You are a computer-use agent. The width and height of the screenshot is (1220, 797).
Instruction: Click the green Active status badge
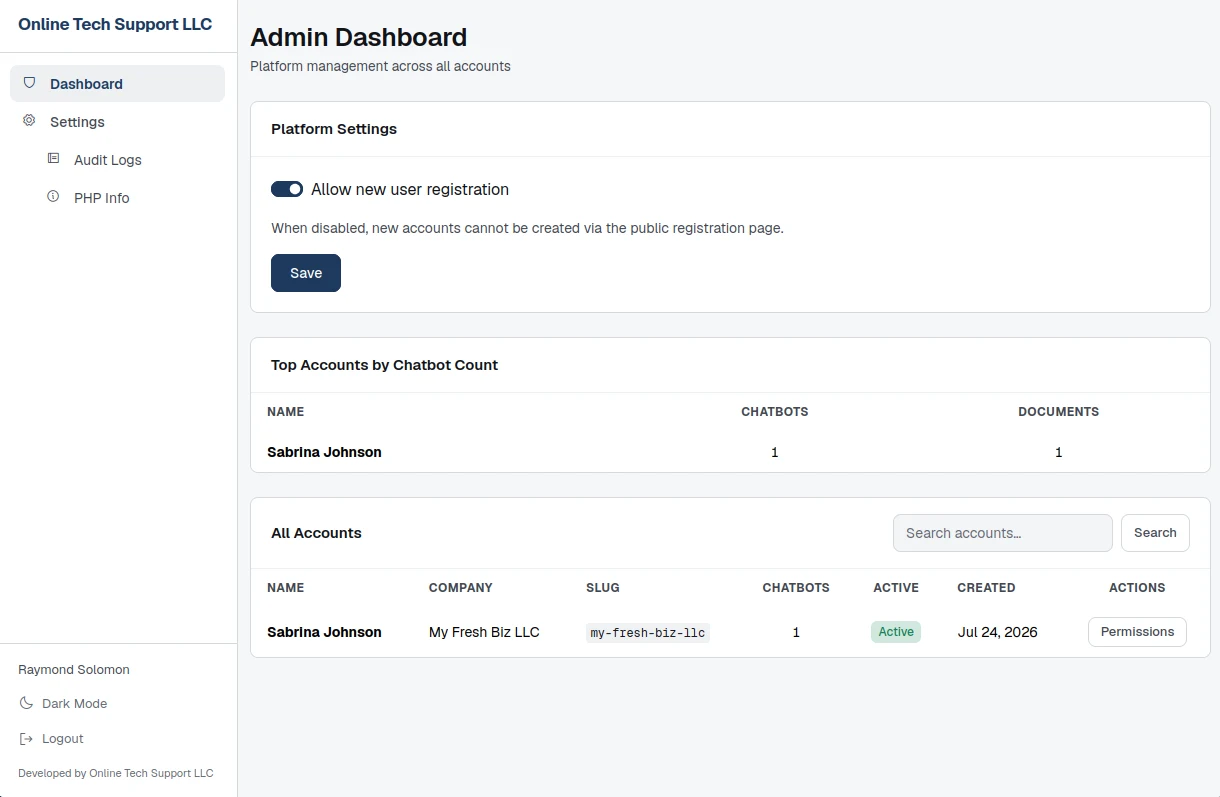[x=896, y=632]
